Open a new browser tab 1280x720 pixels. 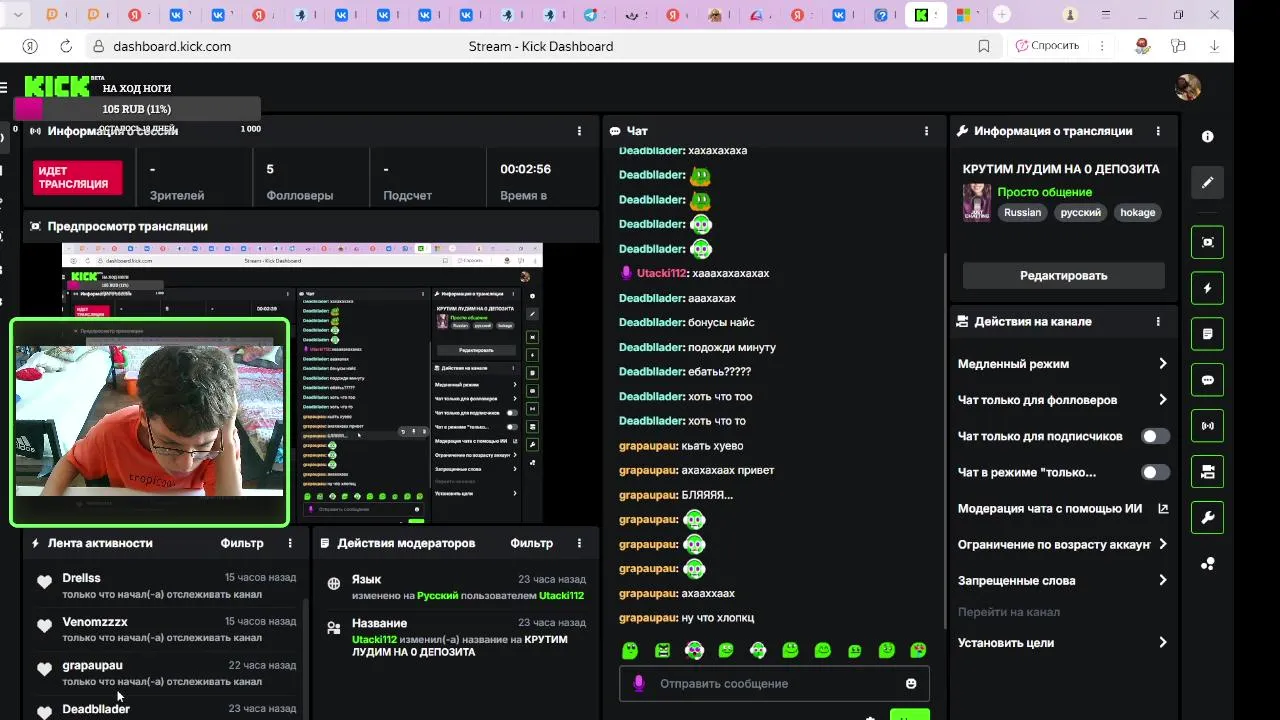(x=1002, y=15)
